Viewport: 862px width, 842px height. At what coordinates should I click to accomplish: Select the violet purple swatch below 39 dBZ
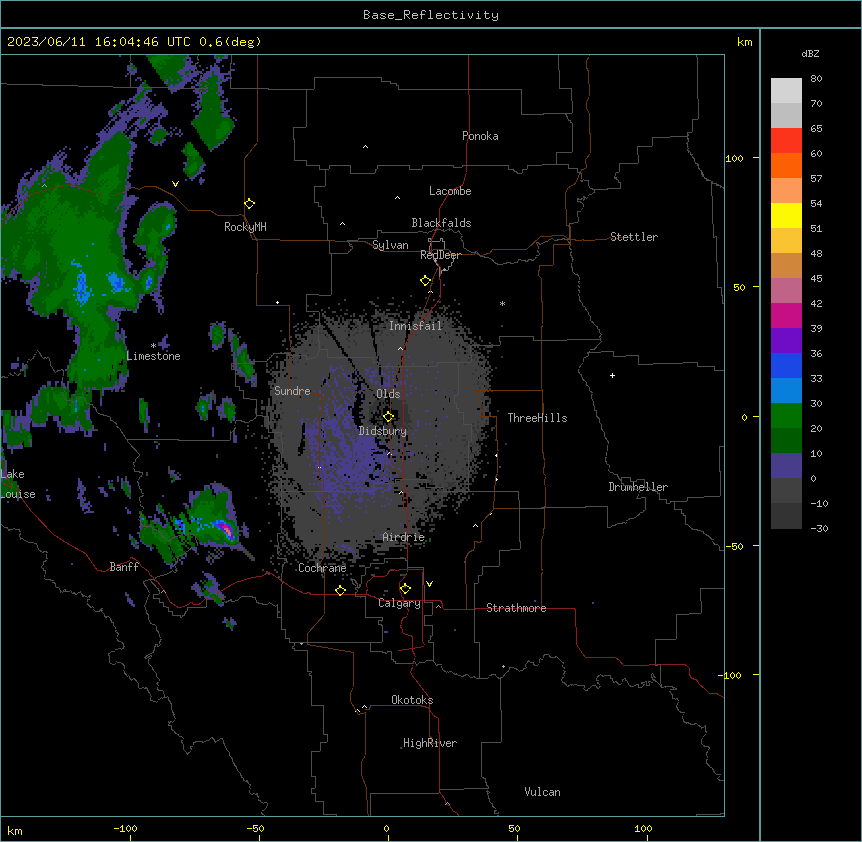point(786,341)
